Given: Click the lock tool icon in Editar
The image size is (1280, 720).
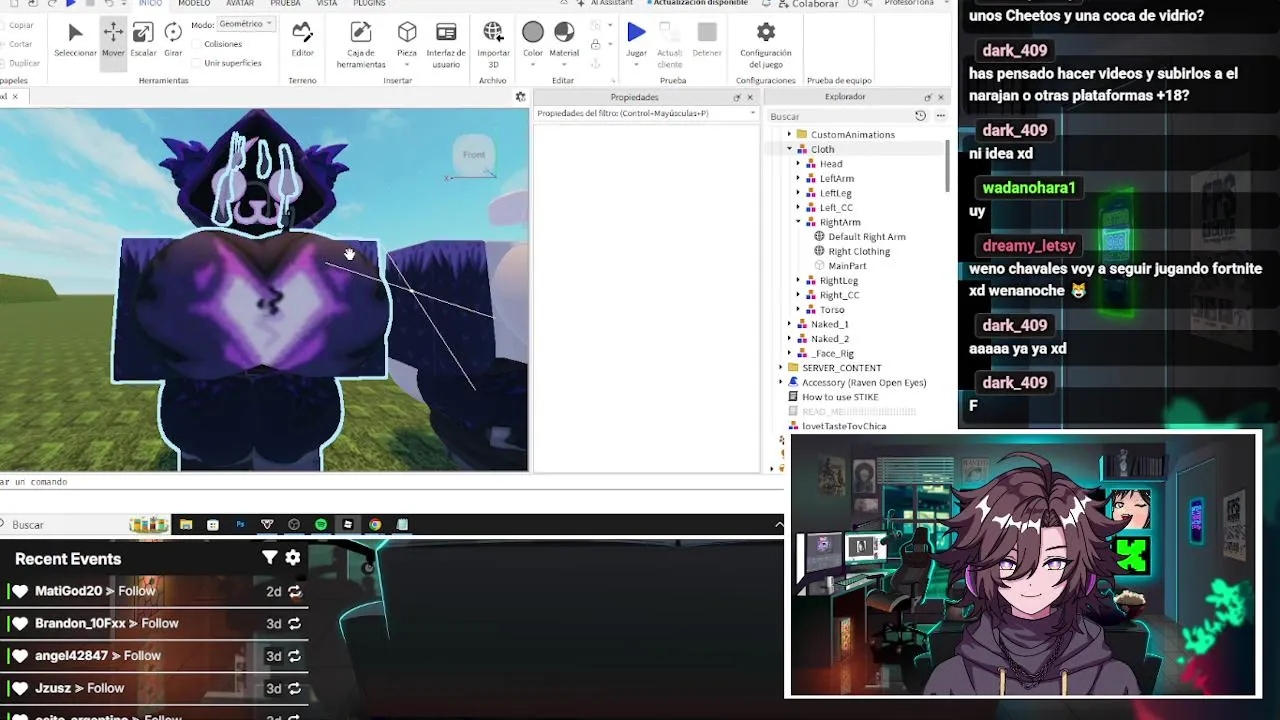Looking at the screenshot, I should pyautogui.click(x=596, y=44).
